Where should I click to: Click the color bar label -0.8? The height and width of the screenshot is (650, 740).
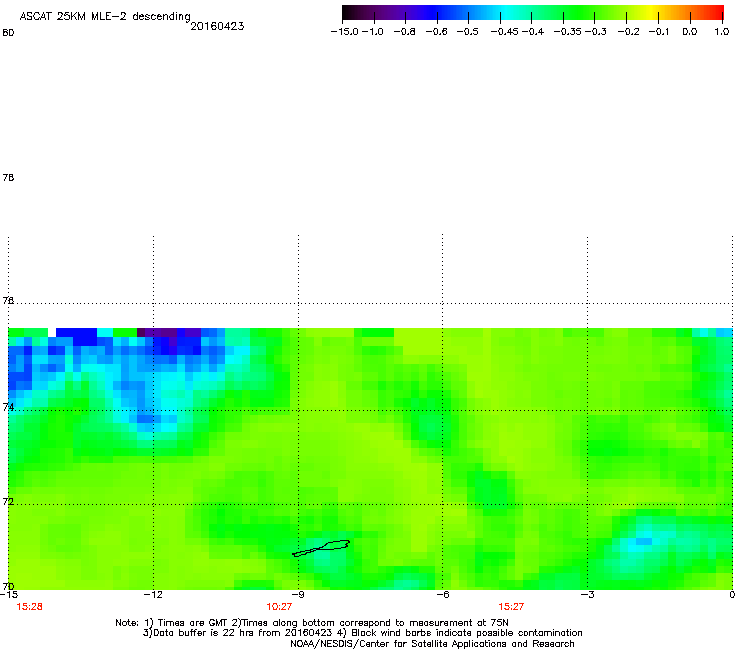pos(405,32)
